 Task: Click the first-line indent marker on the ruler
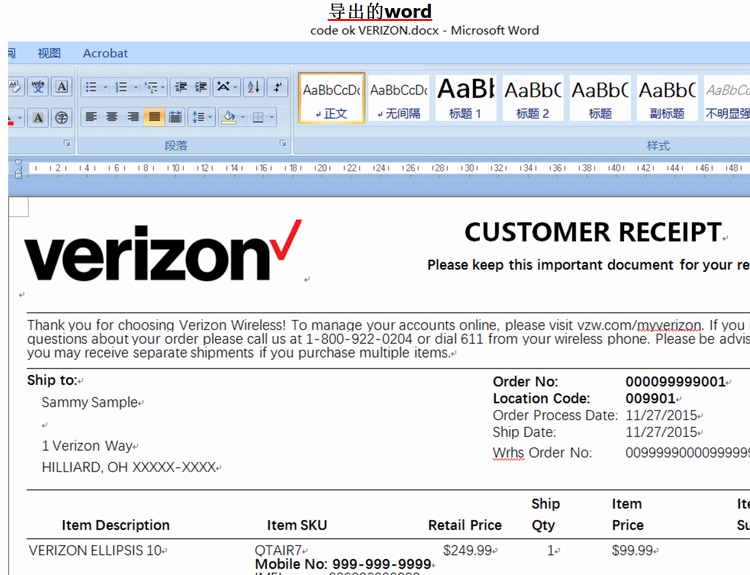18,163
